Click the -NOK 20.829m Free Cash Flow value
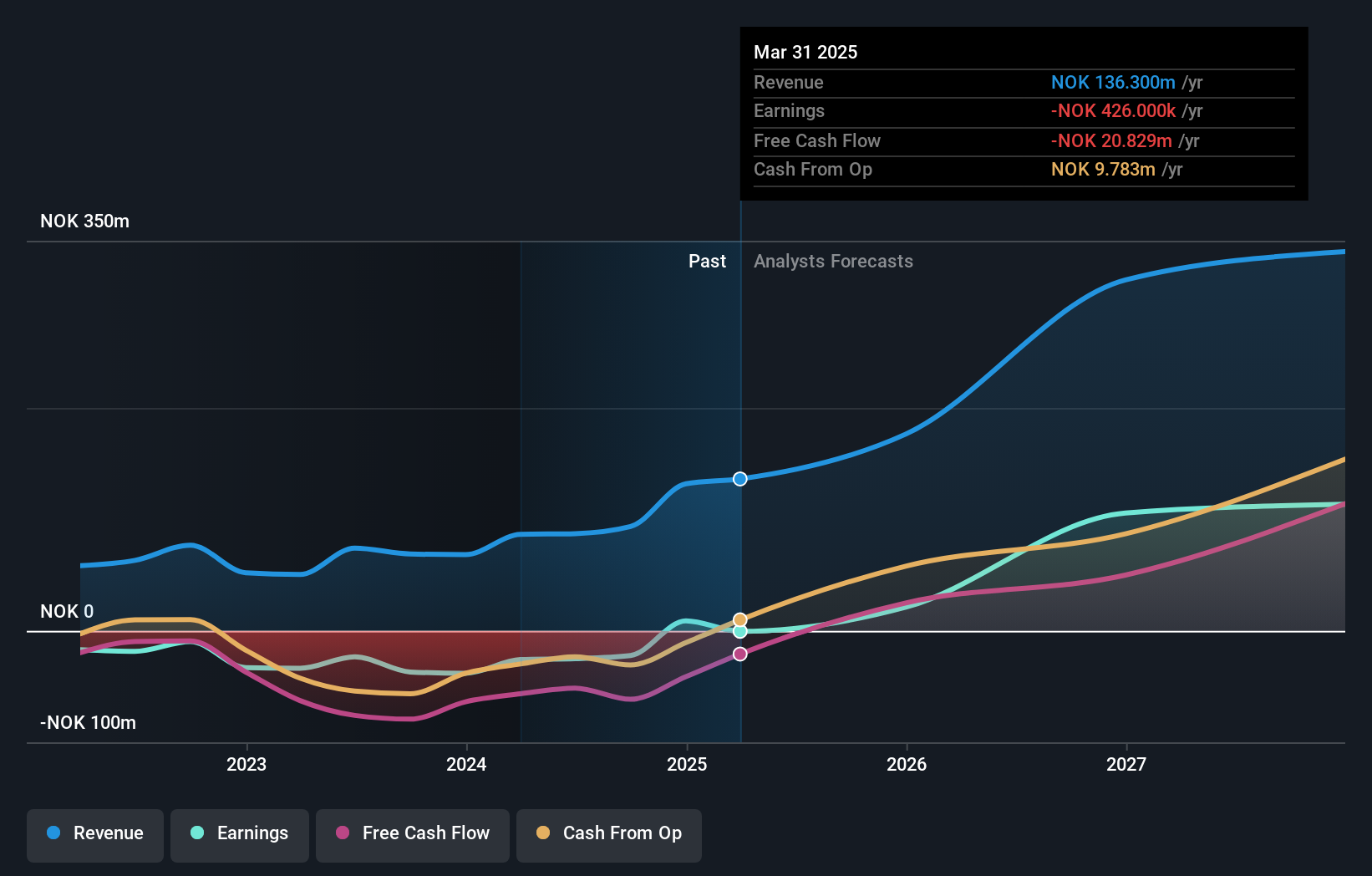Viewport: 1372px width, 876px height. (1112, 140)
